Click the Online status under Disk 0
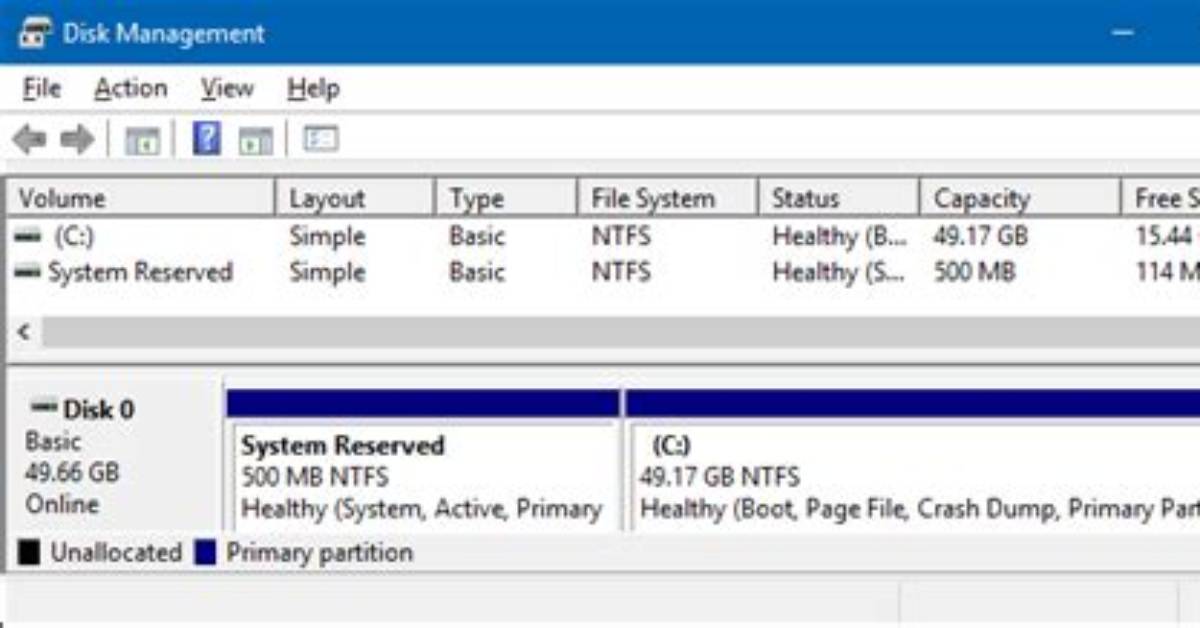1200x628 pixels. (62, 504)
